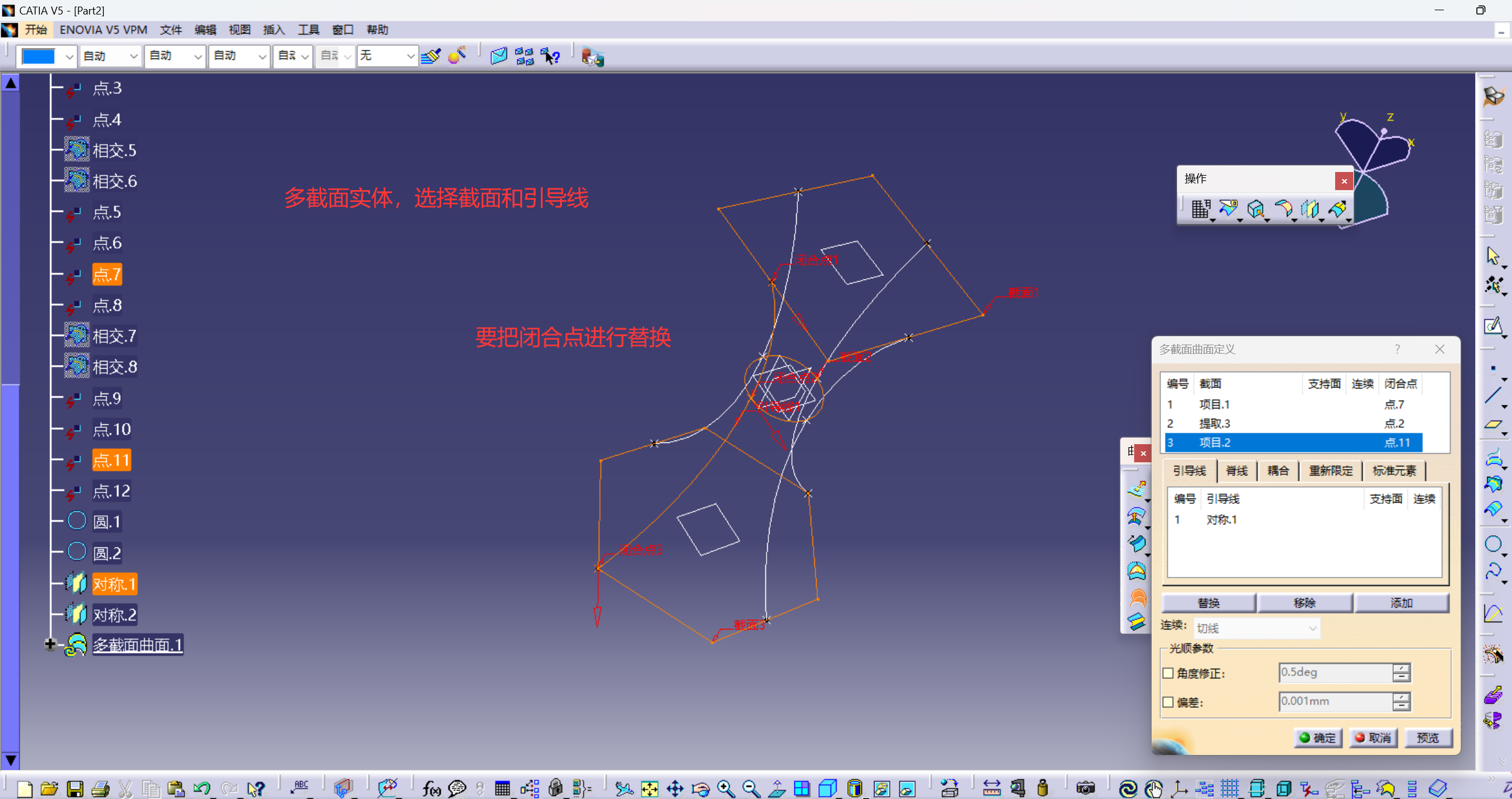The image size is (1512, 799).
Task: Switch to the 耦合 tab
Action: [1278, 471]
